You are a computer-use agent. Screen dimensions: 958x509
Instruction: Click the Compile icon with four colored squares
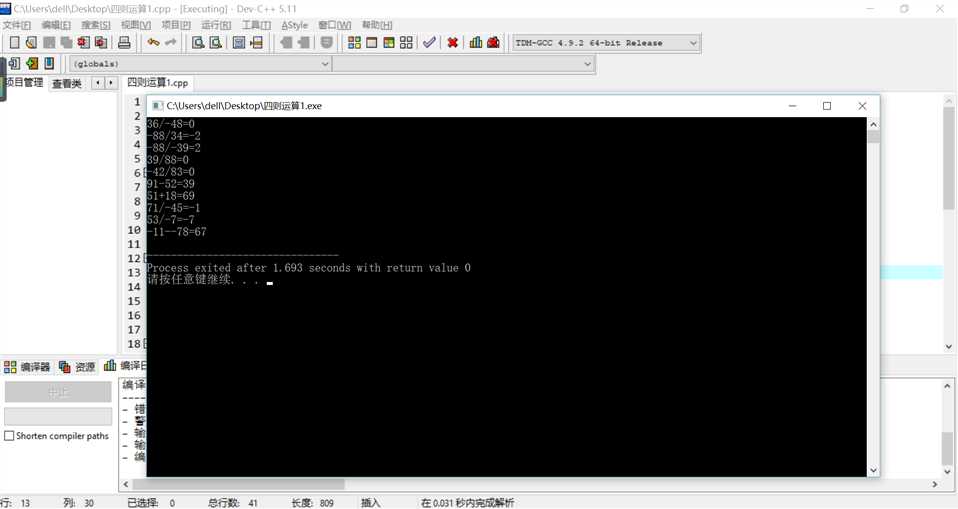[354, 42]
